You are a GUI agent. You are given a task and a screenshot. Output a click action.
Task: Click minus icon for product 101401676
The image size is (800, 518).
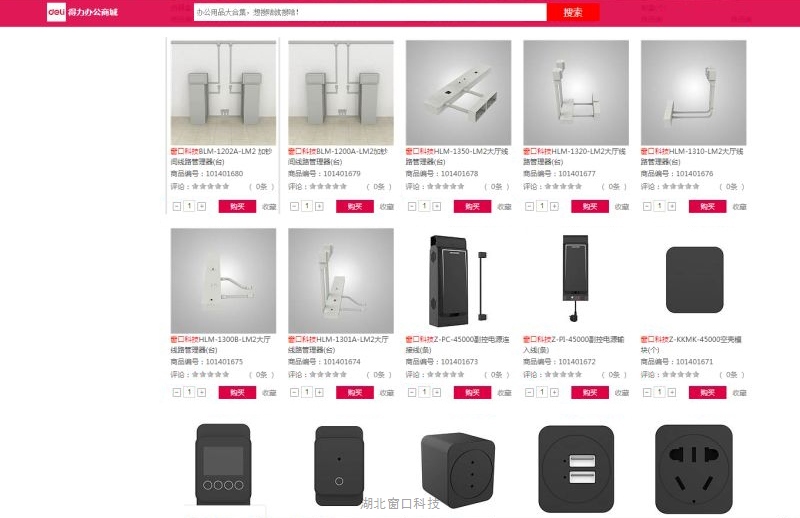647,206
